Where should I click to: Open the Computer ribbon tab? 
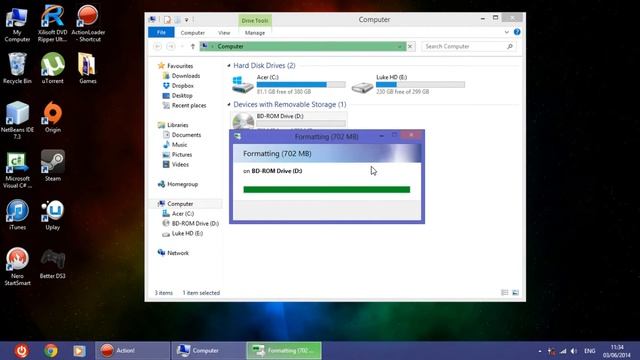(x=193, y=33)
